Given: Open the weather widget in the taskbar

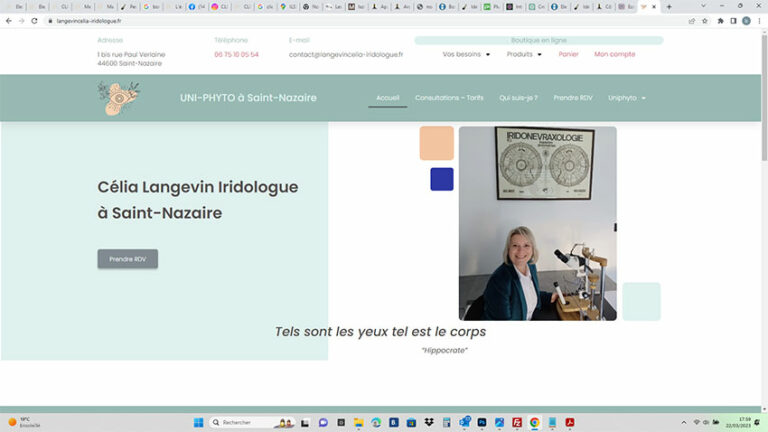Looking at the screenshot, I should [x=24, y=422].
